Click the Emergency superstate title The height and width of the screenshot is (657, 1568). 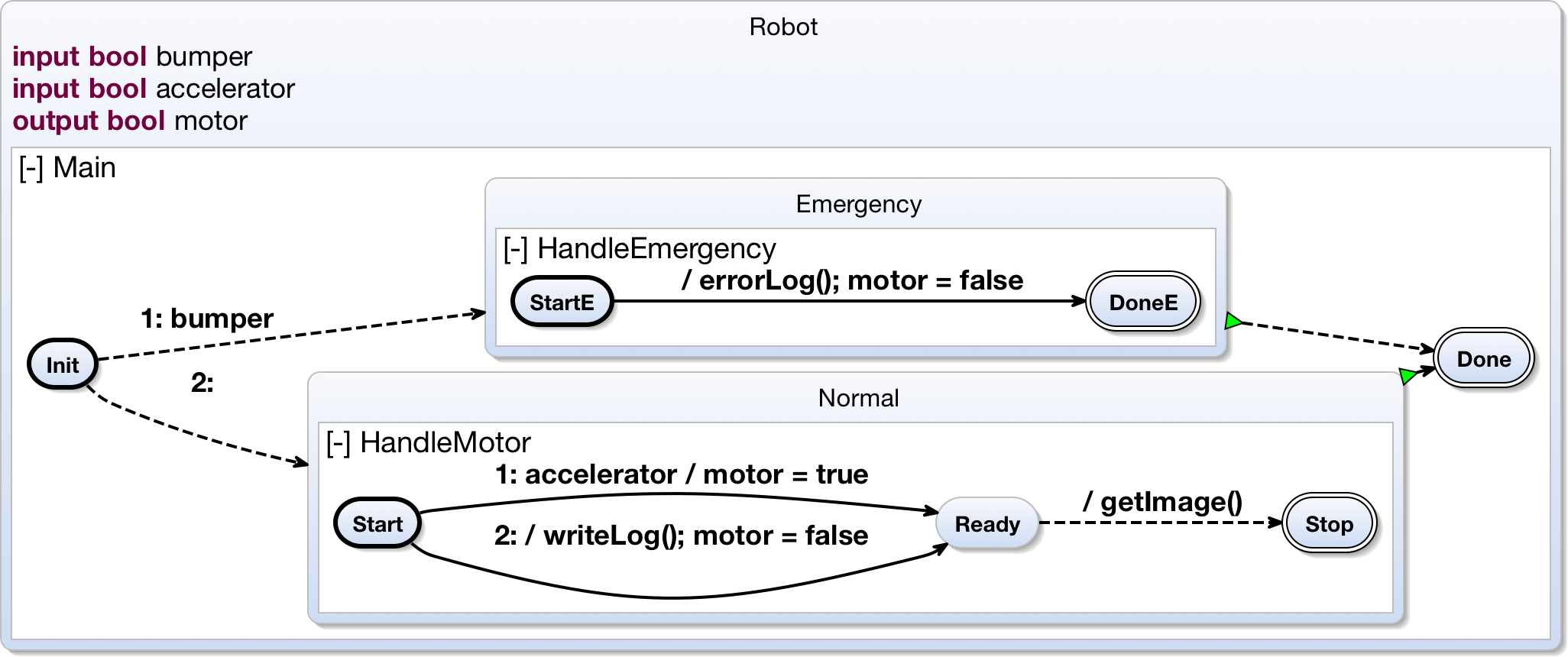858,205
